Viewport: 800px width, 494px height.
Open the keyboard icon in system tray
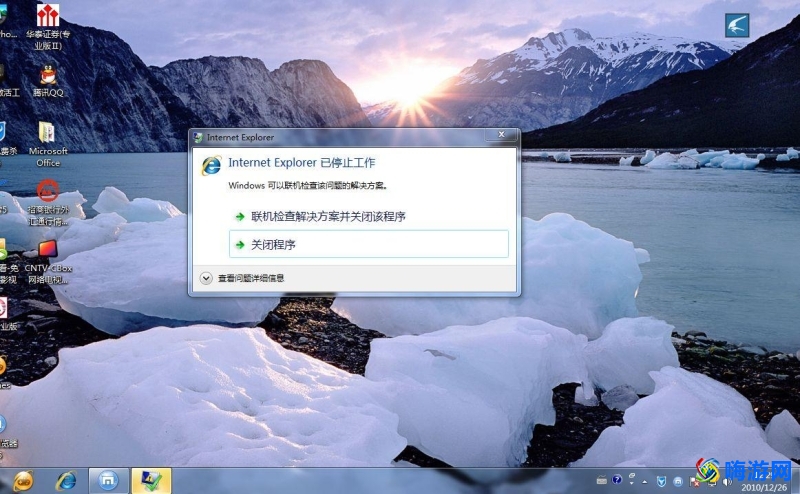coord(602,480)
